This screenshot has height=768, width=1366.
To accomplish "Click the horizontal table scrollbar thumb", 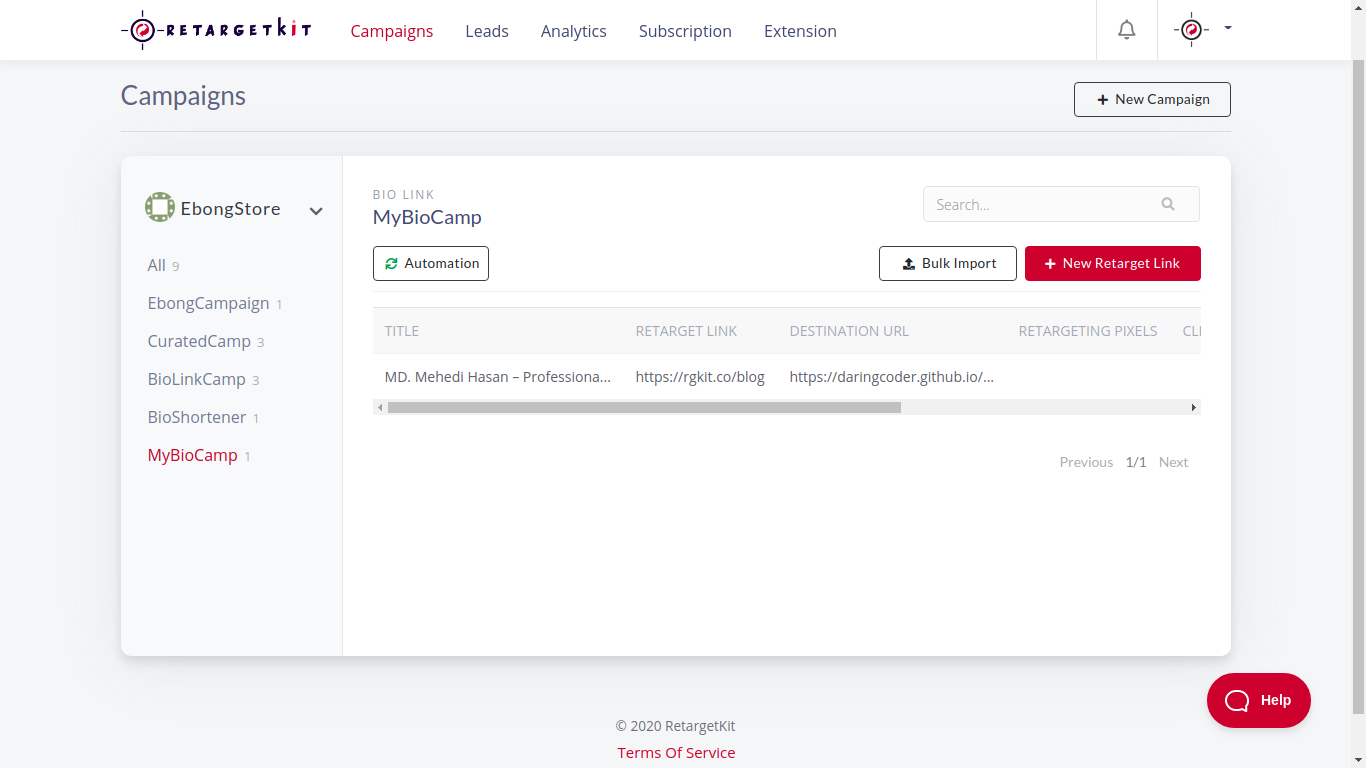I will pyautogui.click(x=644, y=407).
